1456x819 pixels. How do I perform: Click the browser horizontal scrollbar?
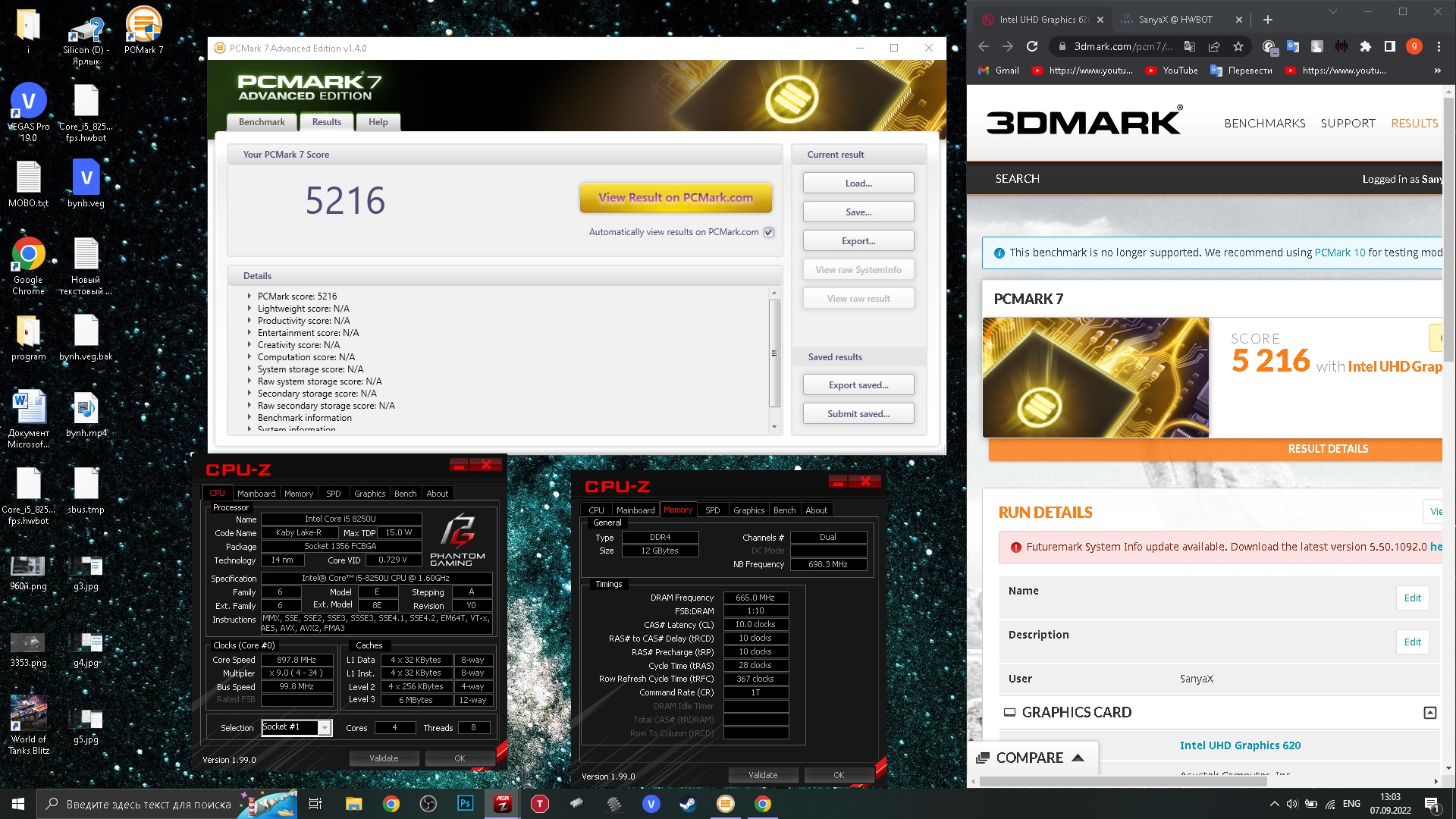coord(1122,781)
